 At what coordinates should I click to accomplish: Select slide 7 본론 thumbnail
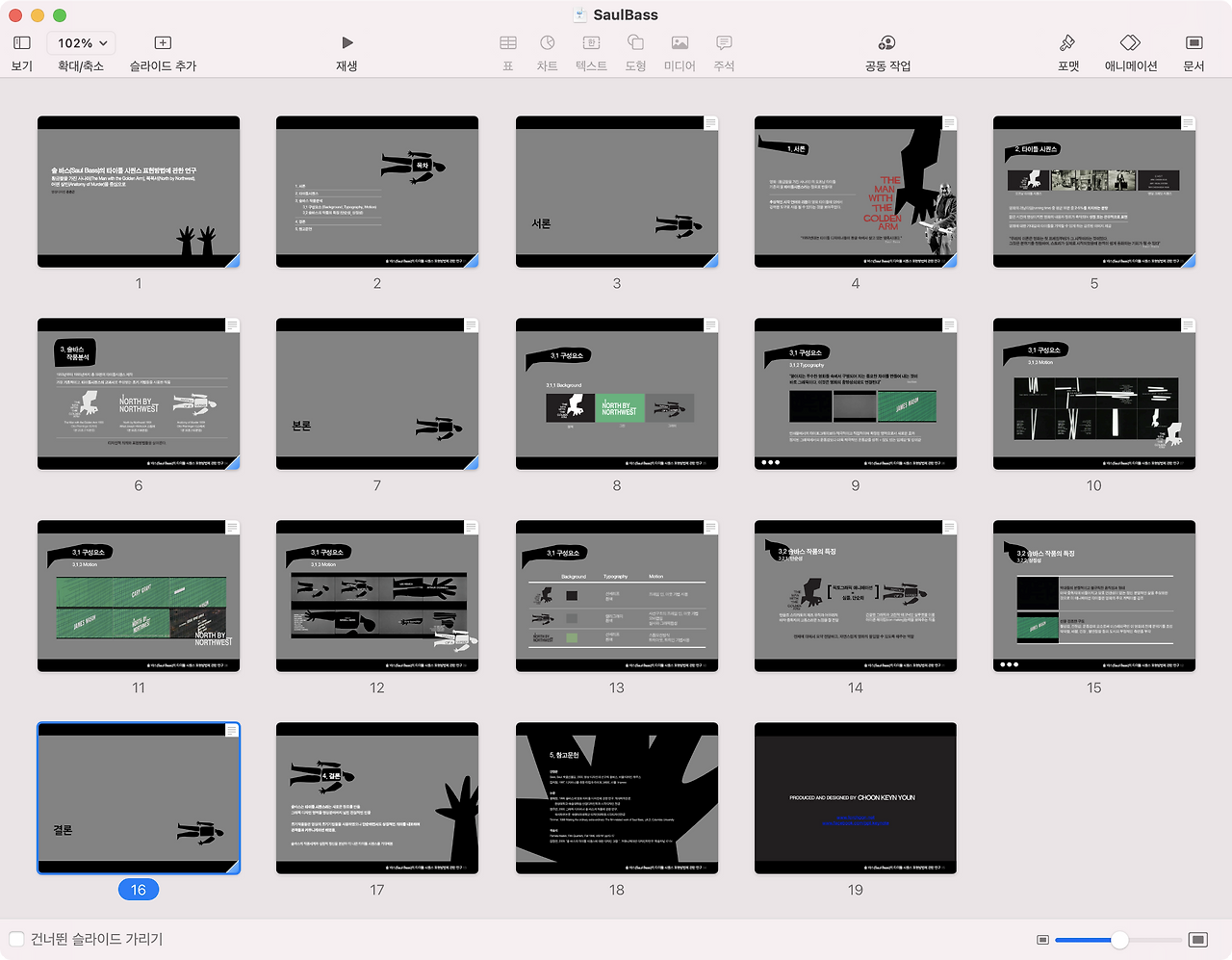[x=377, y=394]
